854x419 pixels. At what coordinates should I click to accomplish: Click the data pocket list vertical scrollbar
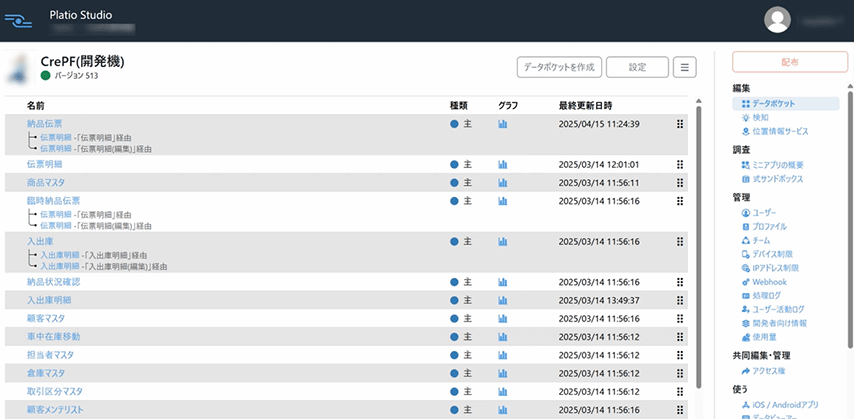point(699,250)
